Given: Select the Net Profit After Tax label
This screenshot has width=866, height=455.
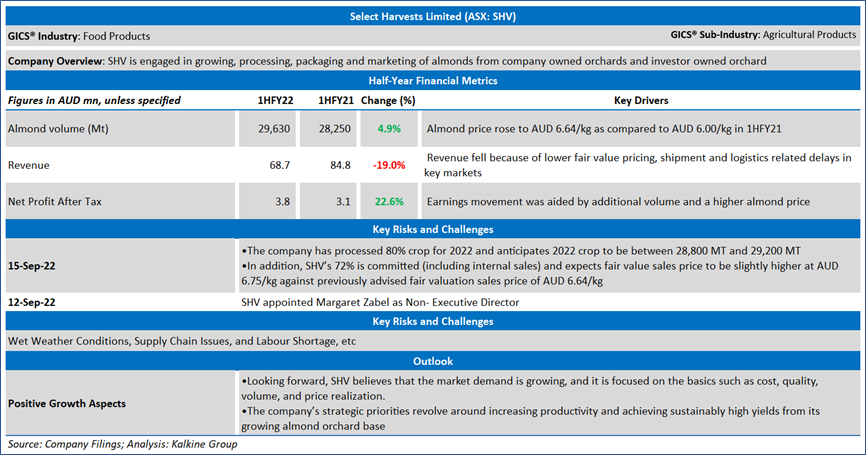Looking at the screenshot, I should (x=55, y=202).
